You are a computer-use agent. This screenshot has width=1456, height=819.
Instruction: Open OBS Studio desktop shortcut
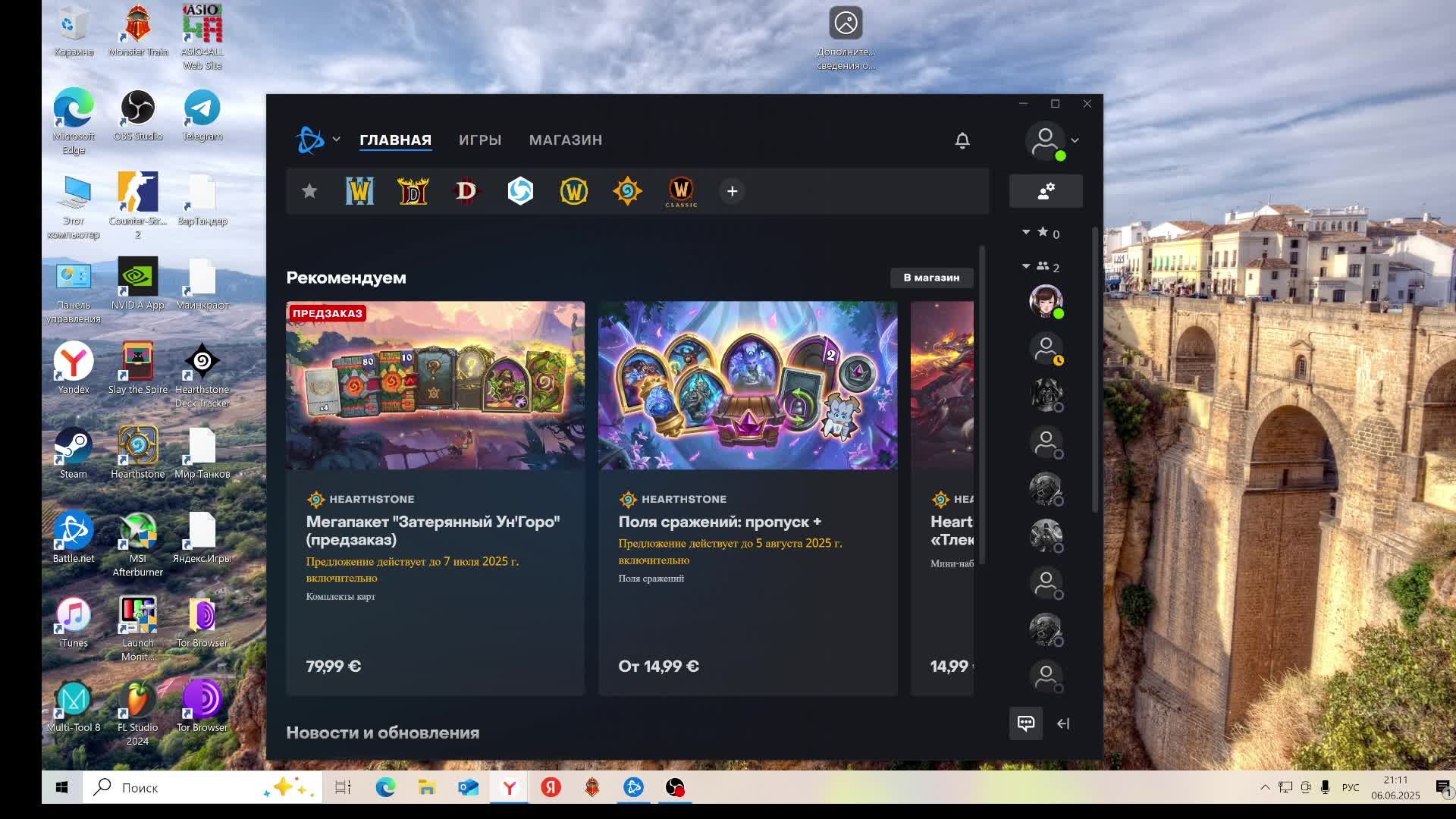click(138, 115)
